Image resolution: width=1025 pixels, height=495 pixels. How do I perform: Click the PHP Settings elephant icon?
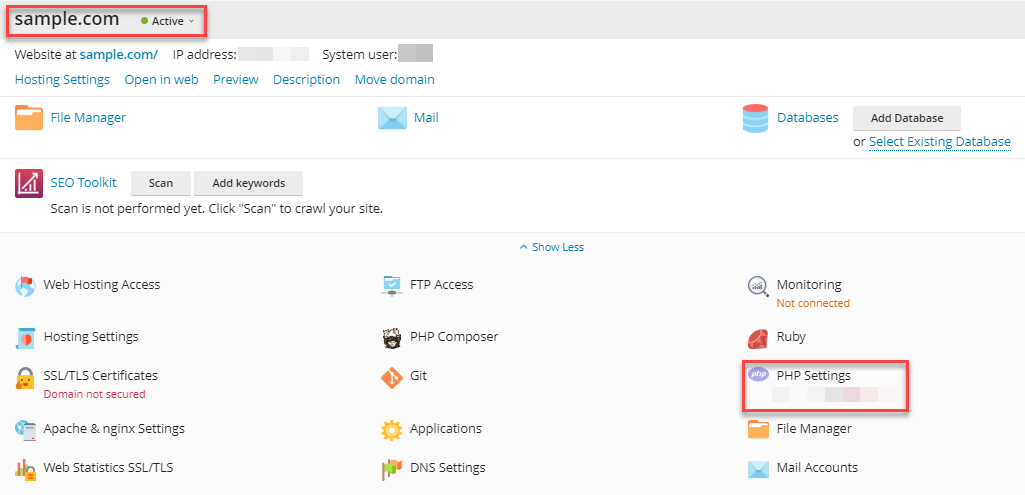(x=759, y=375)
